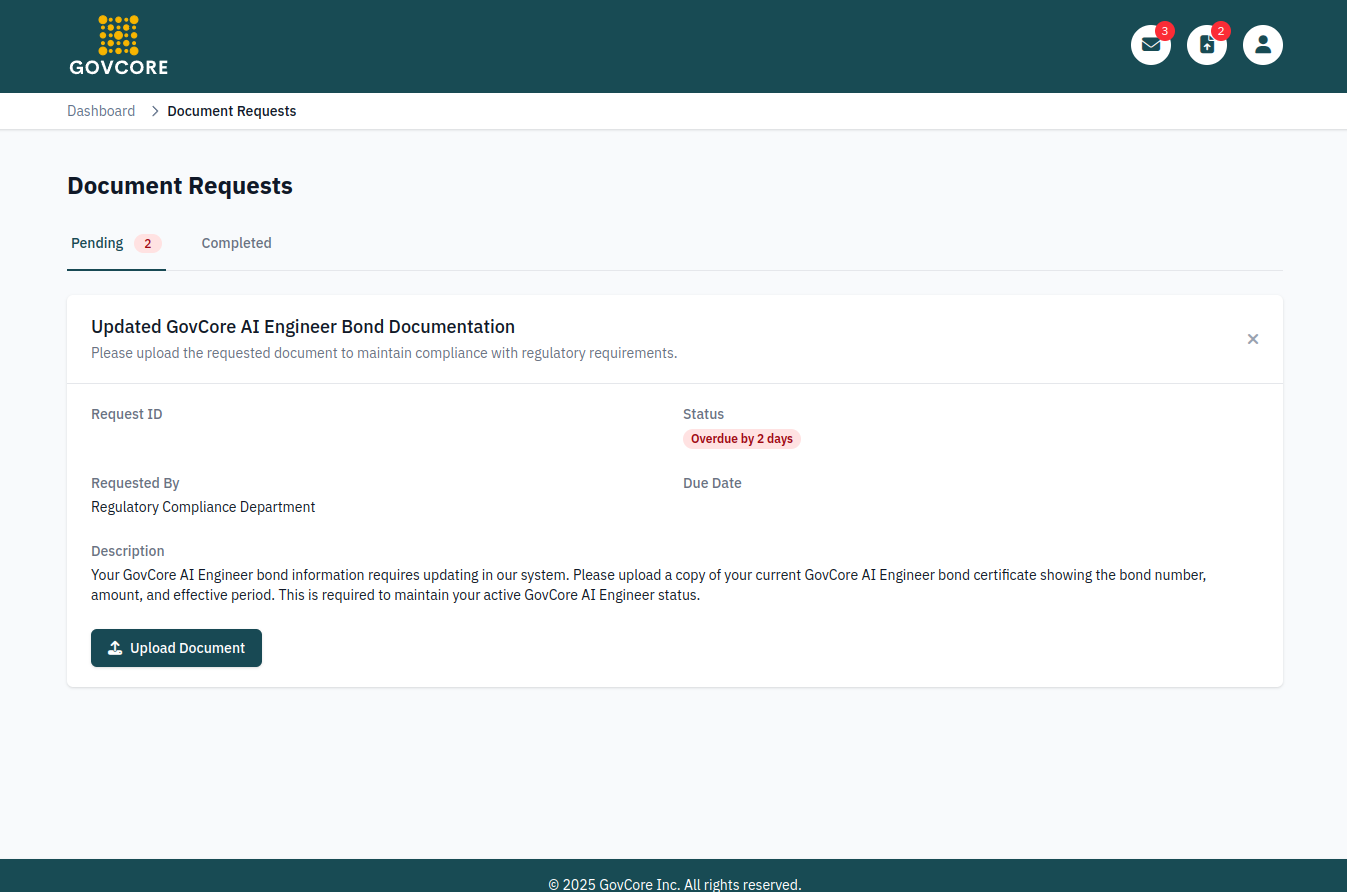This screenshot has width=1347, height=892.
Task: Click "Regulatory Compliance Department" text
Action: [x=203, y=507]
